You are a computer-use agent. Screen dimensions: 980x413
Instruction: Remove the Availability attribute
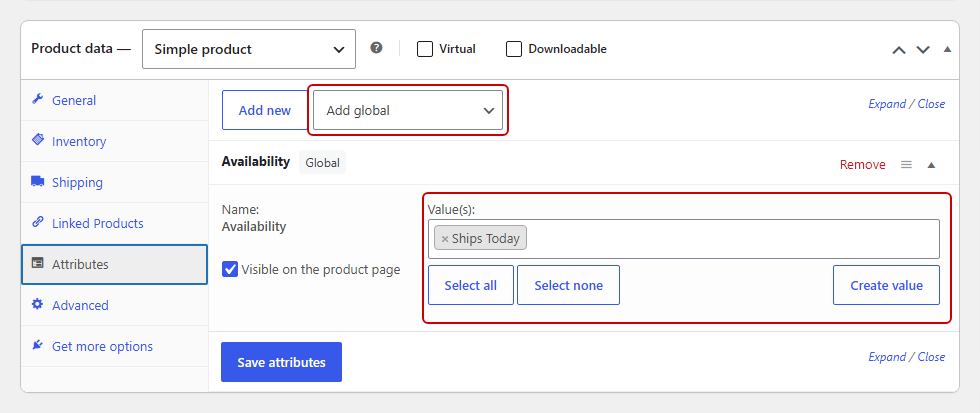[862, 165]
